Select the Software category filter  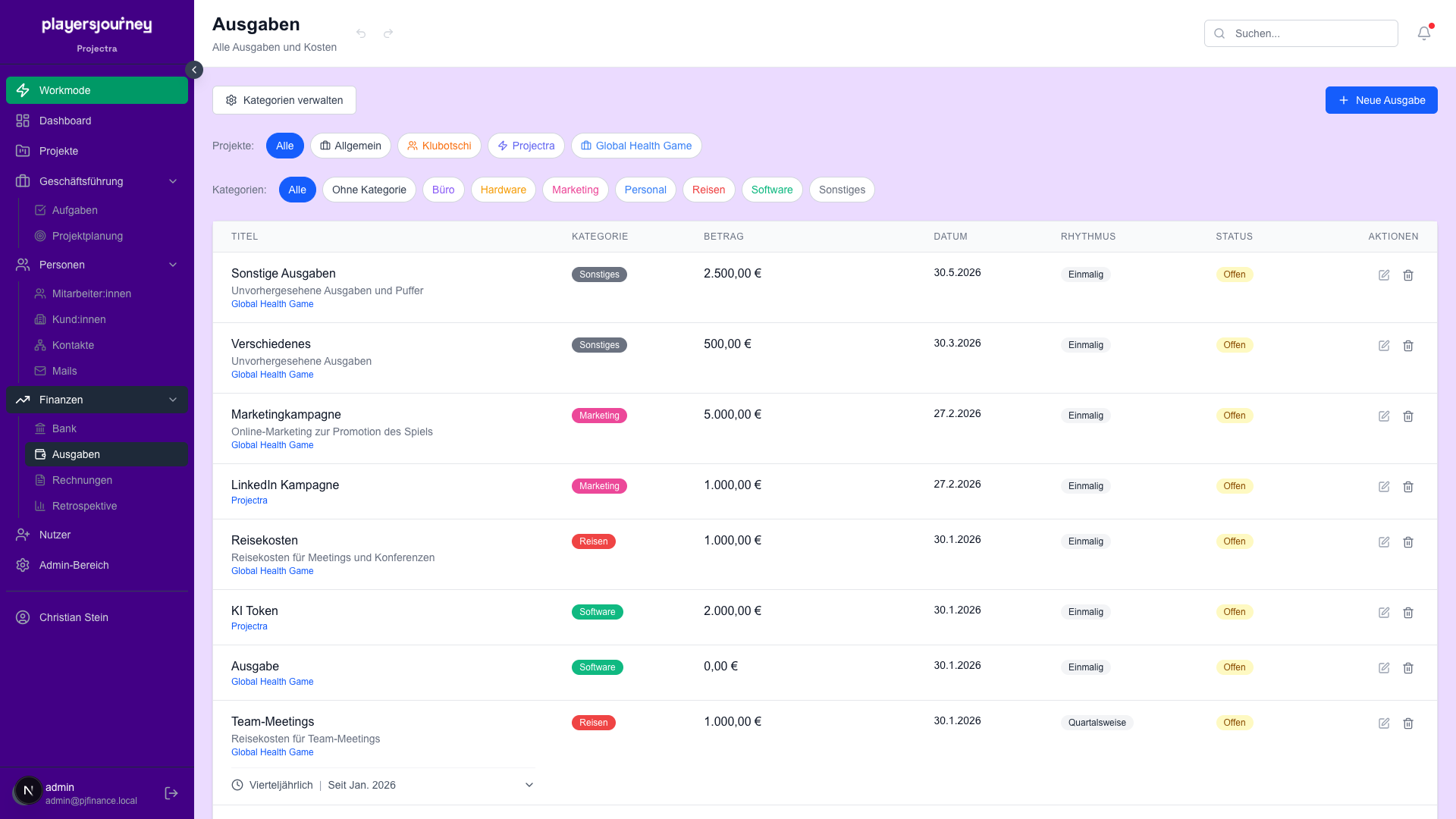[771, 190]
